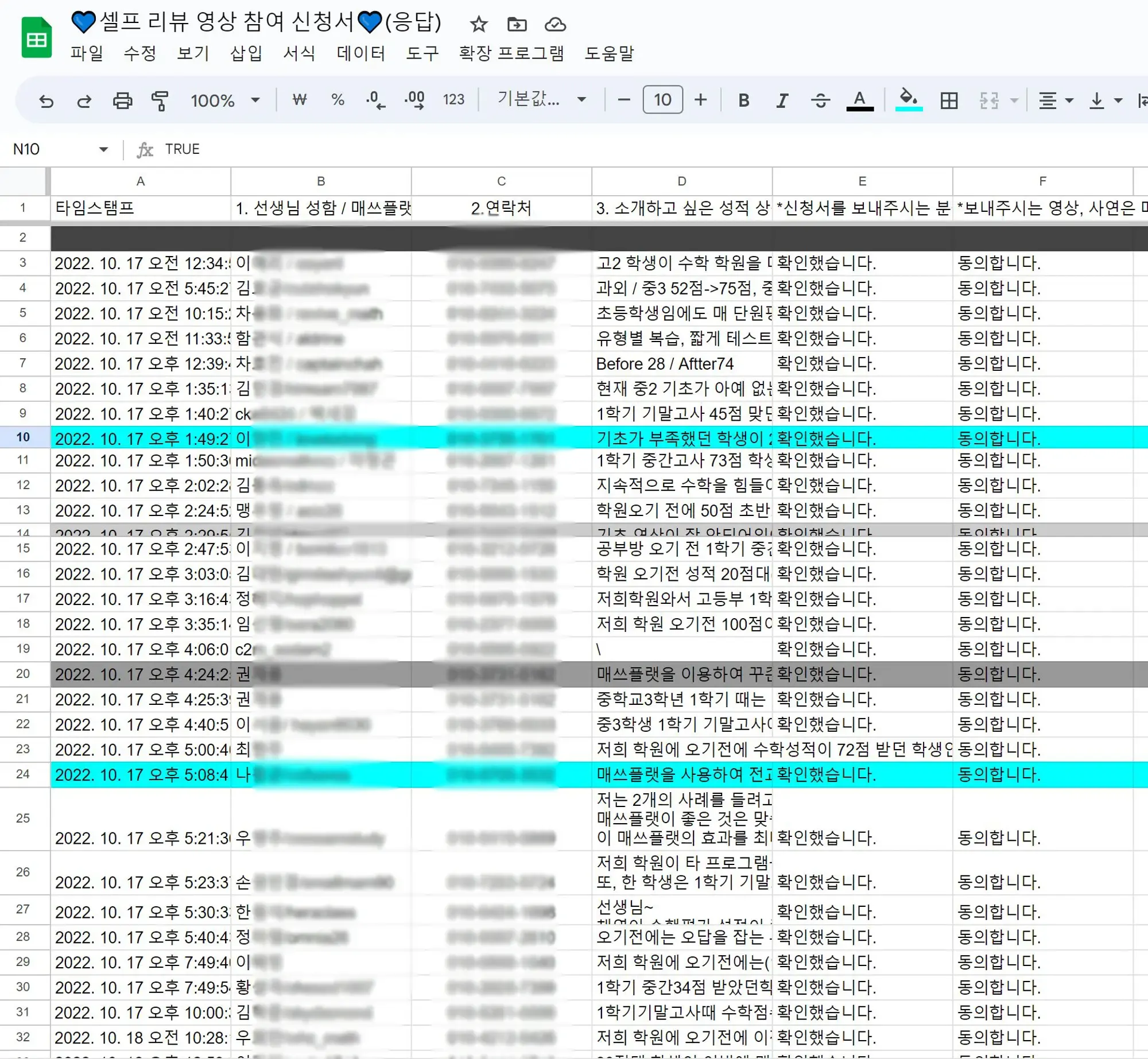Screen dimensions: 1148x1059
Task: Click the 123 number format button
Action: click(x=453, y=100)
